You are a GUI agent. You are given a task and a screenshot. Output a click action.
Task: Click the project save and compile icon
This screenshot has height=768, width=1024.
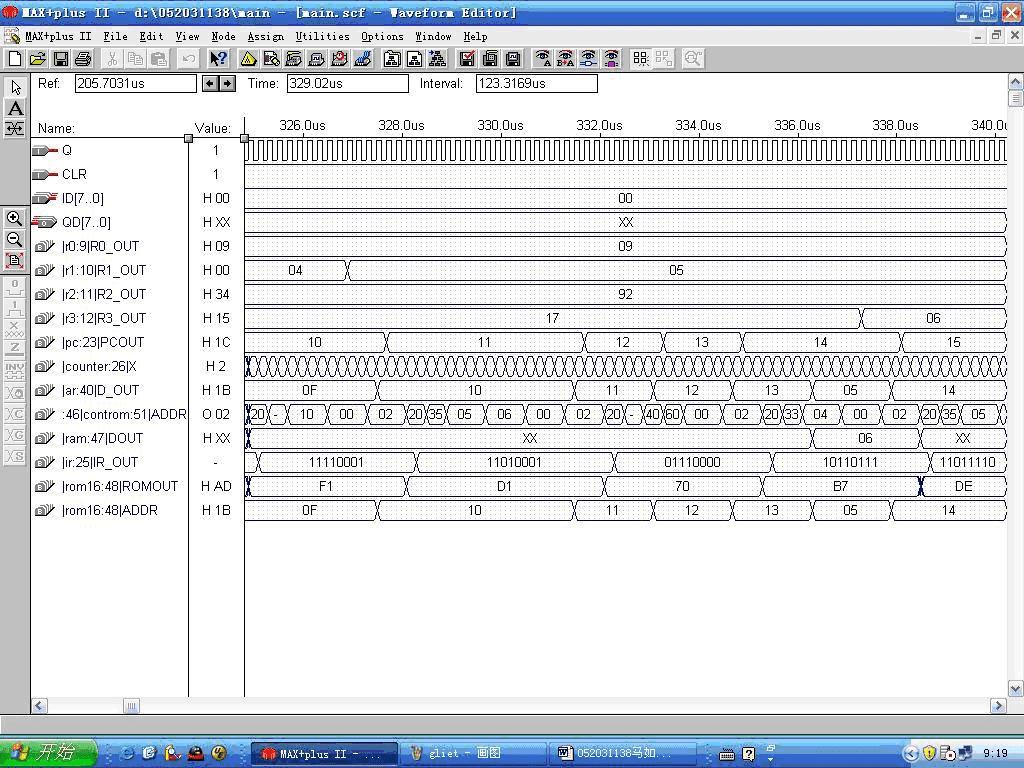[490, 59]
